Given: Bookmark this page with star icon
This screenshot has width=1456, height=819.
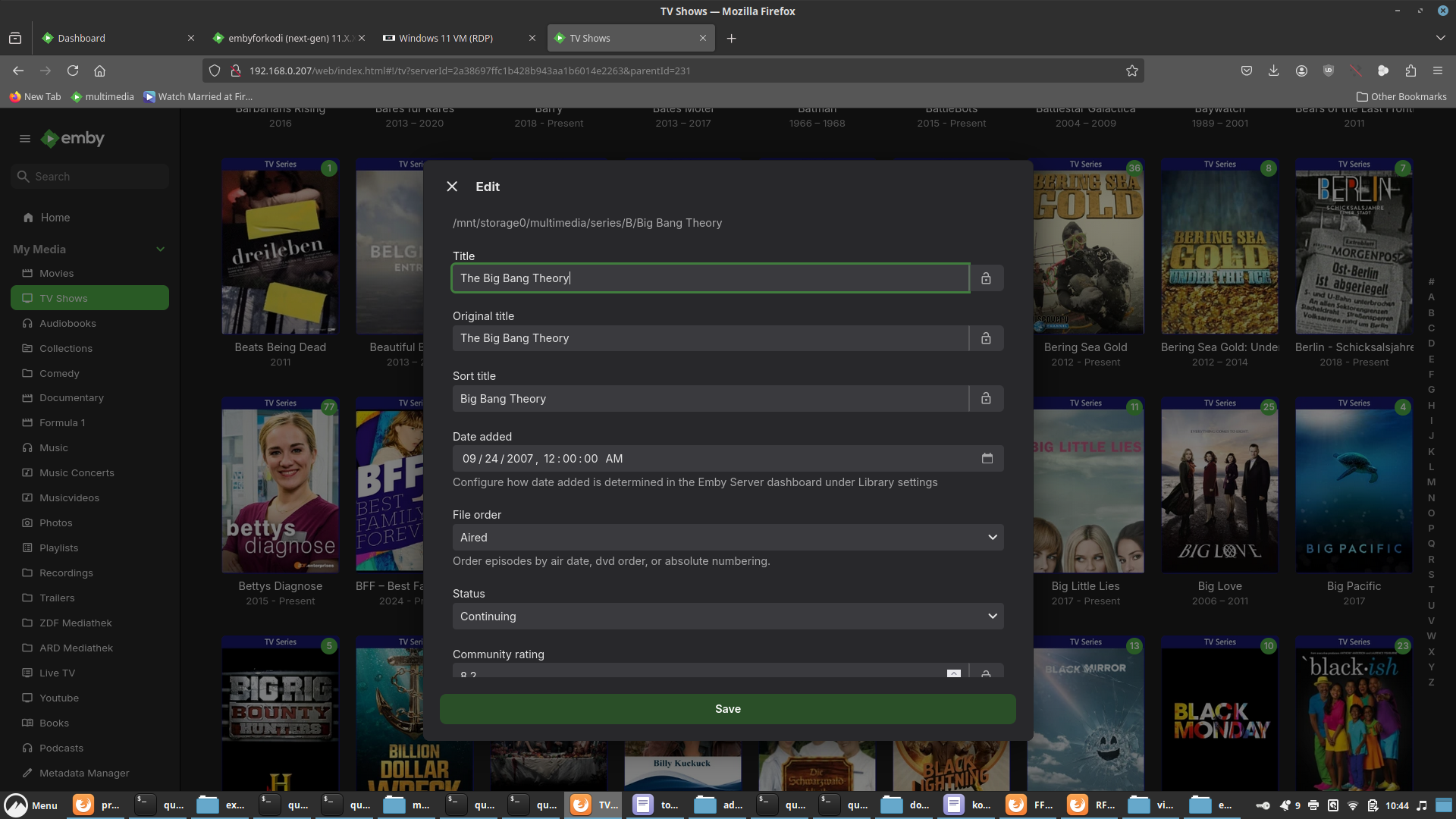Looking at the screenshot, I should tap(1131, 71).
